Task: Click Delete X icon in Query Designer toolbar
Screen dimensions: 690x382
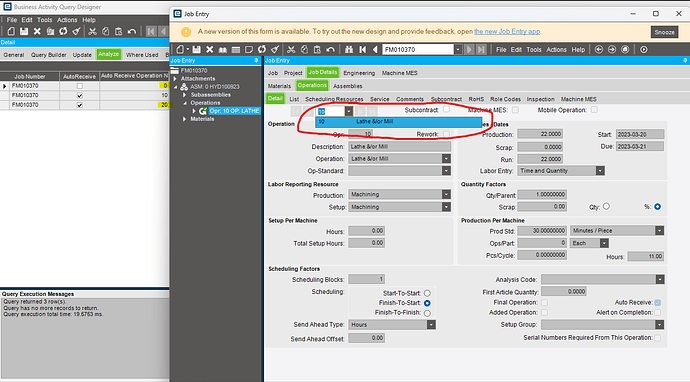Action: point(37,31)
